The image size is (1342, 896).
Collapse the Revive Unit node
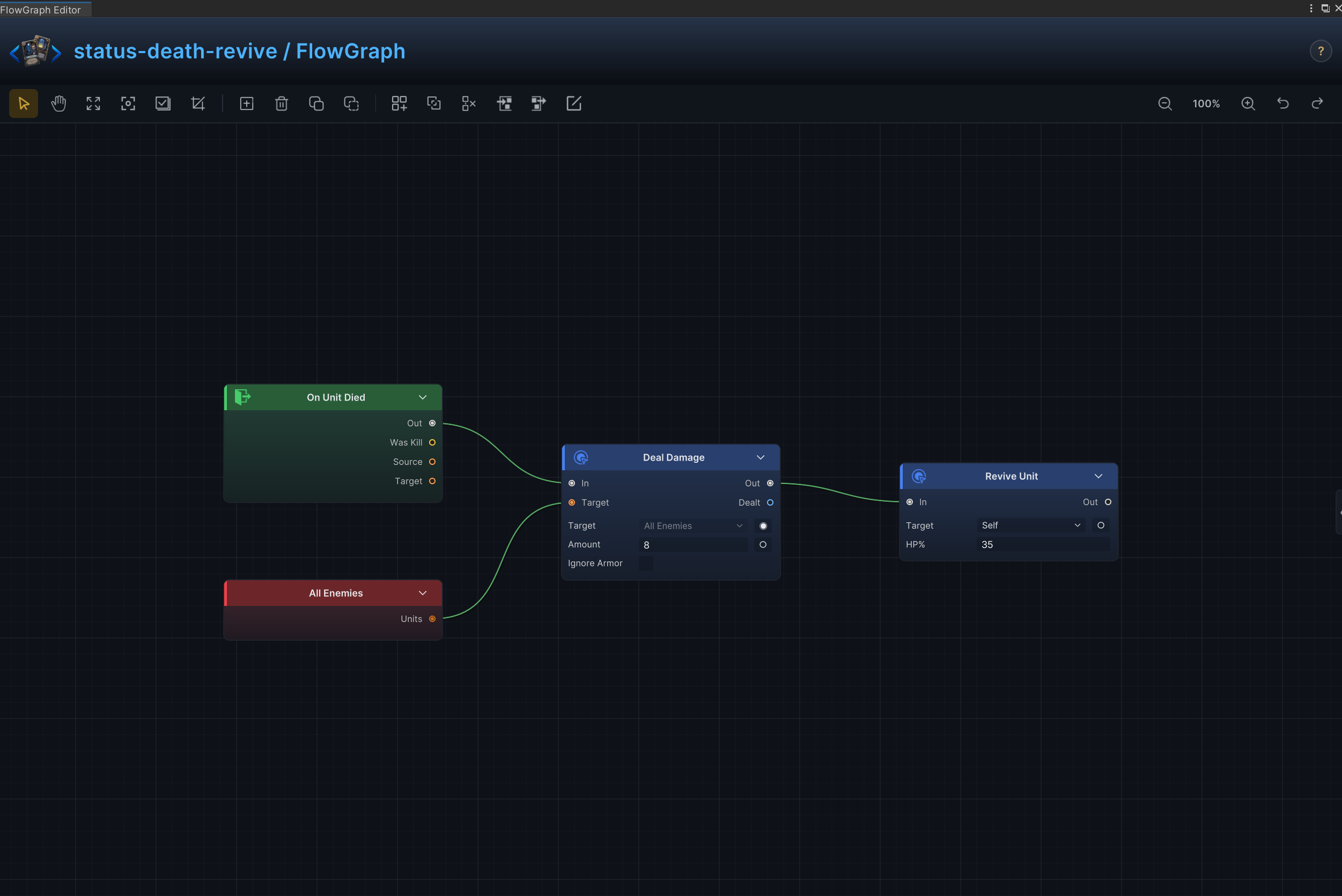point(1098,476)
